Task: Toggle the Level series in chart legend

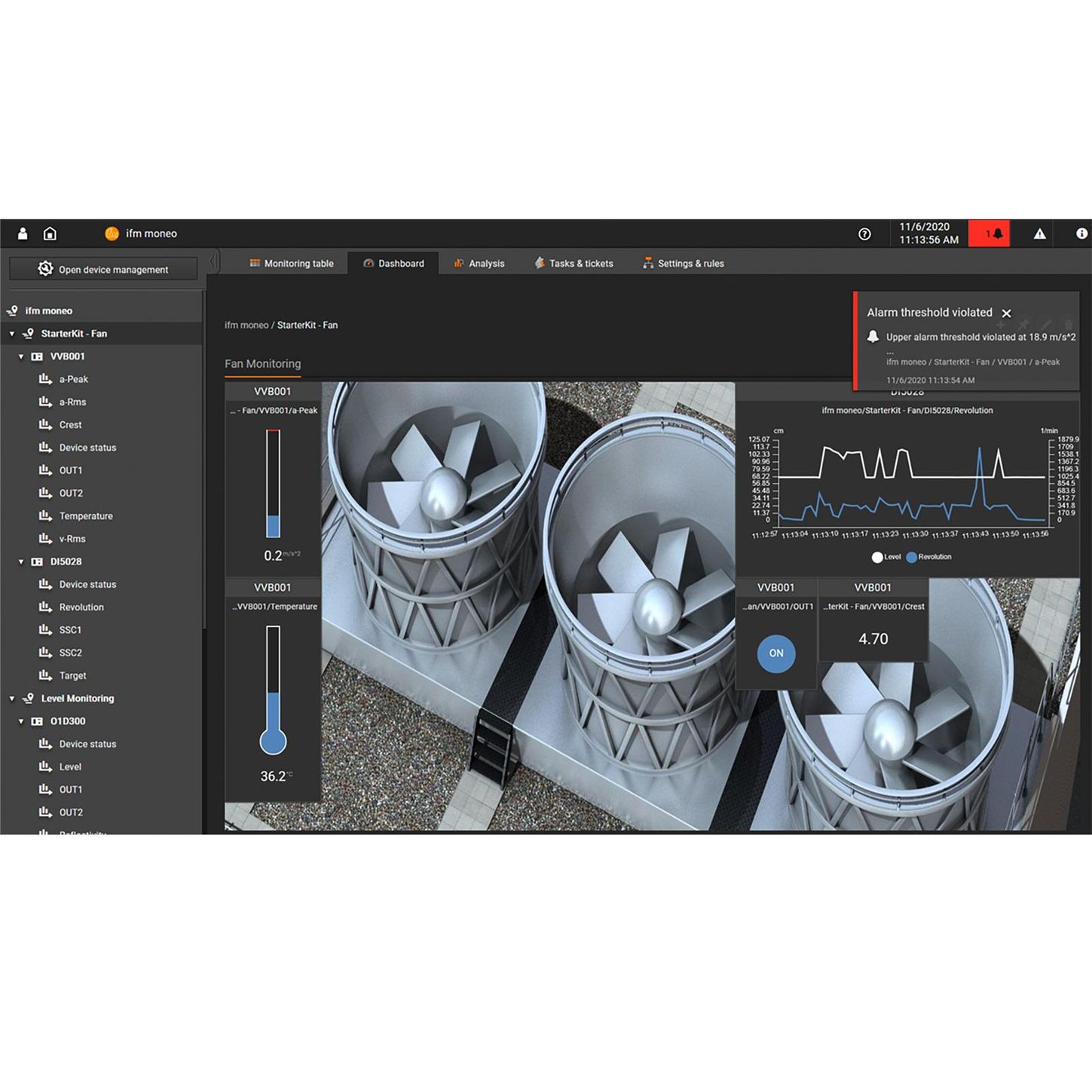Action: (x=877, y=557)
